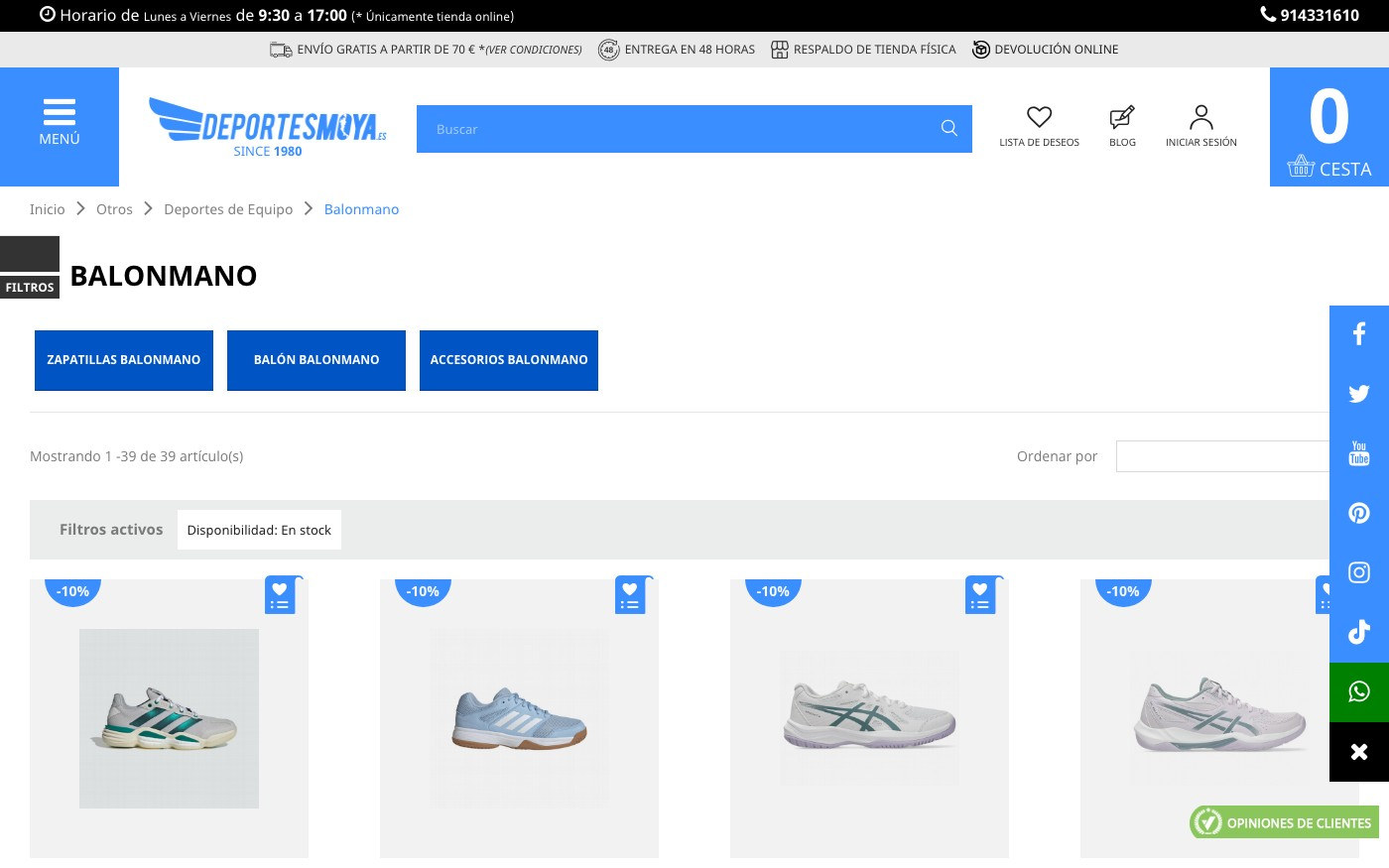Screen dimensions: 1389x868
Task: Close the social sidebar with X
Action: 1359,751
